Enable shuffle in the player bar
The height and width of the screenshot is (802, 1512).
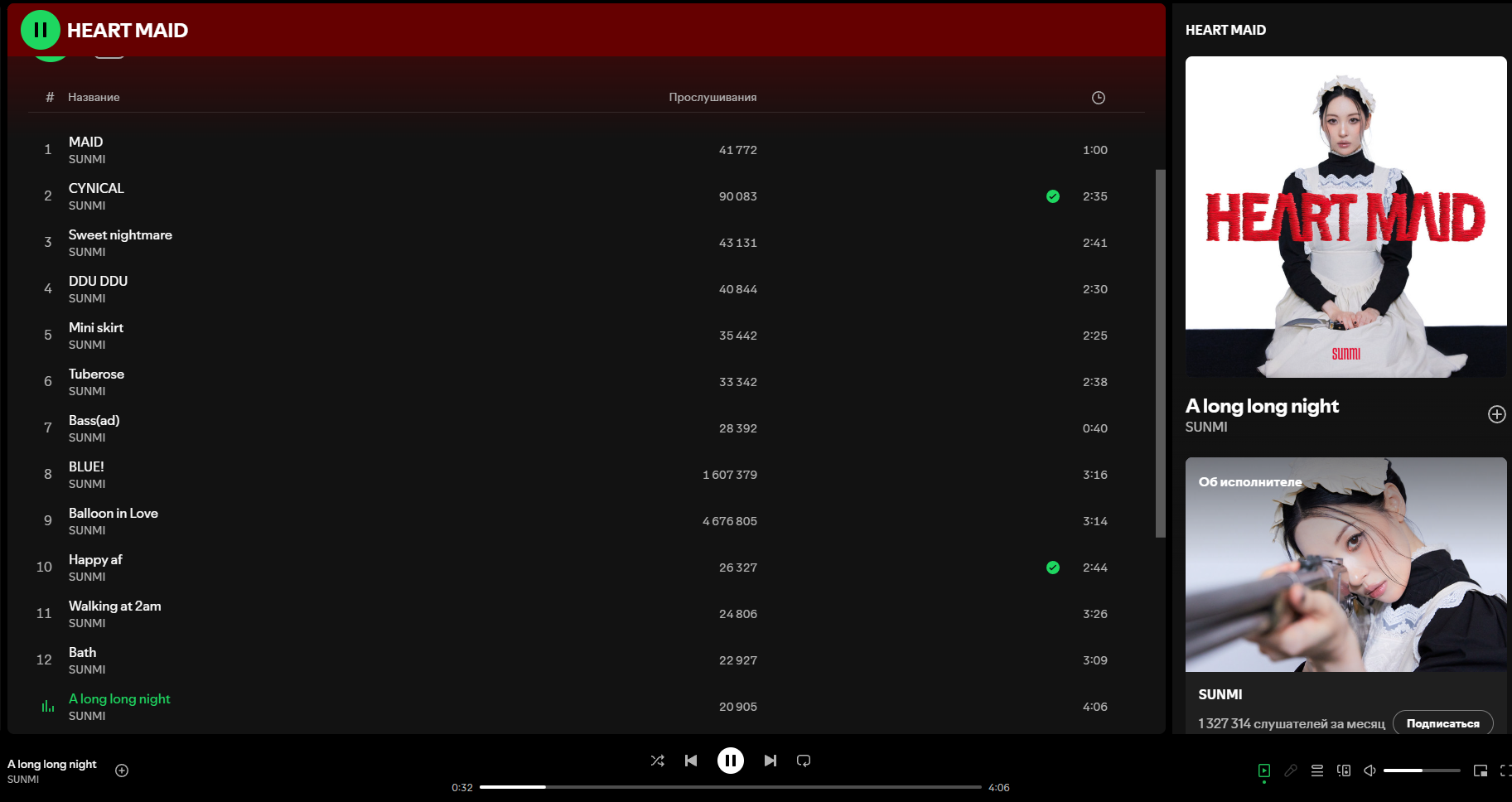657,761
